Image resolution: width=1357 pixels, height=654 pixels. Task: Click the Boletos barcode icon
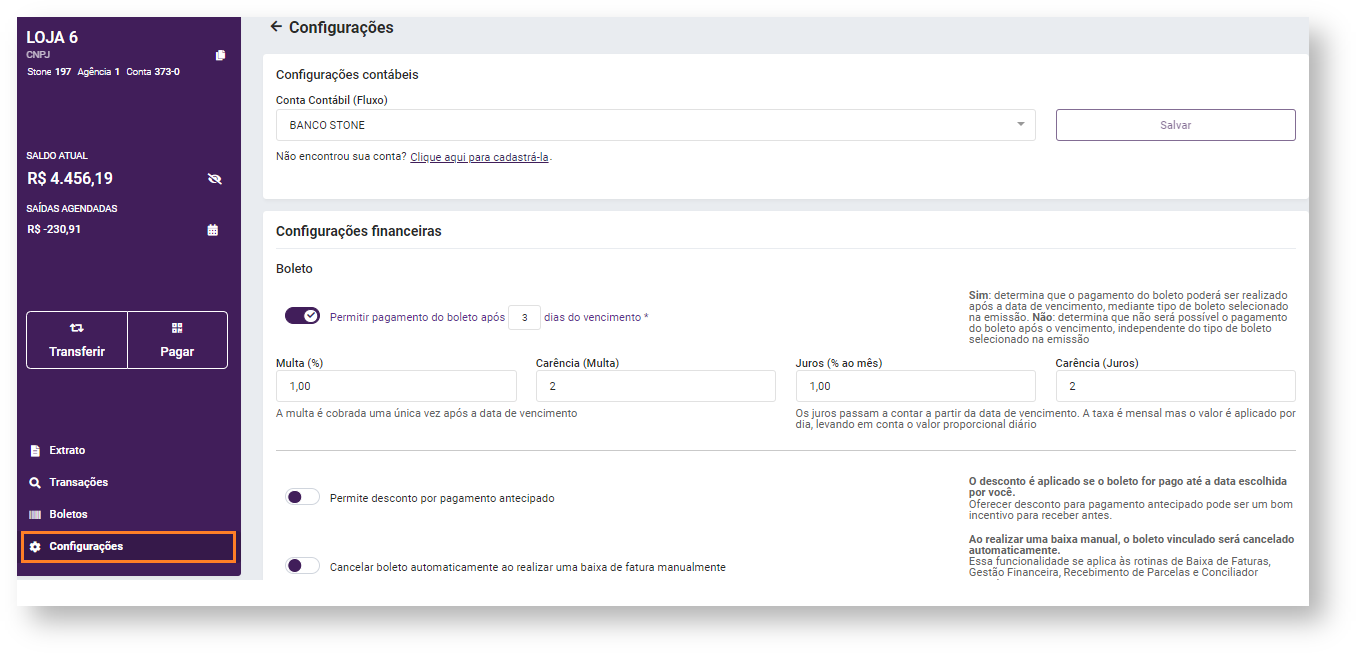pyautogui.click(x=35, y=514)
